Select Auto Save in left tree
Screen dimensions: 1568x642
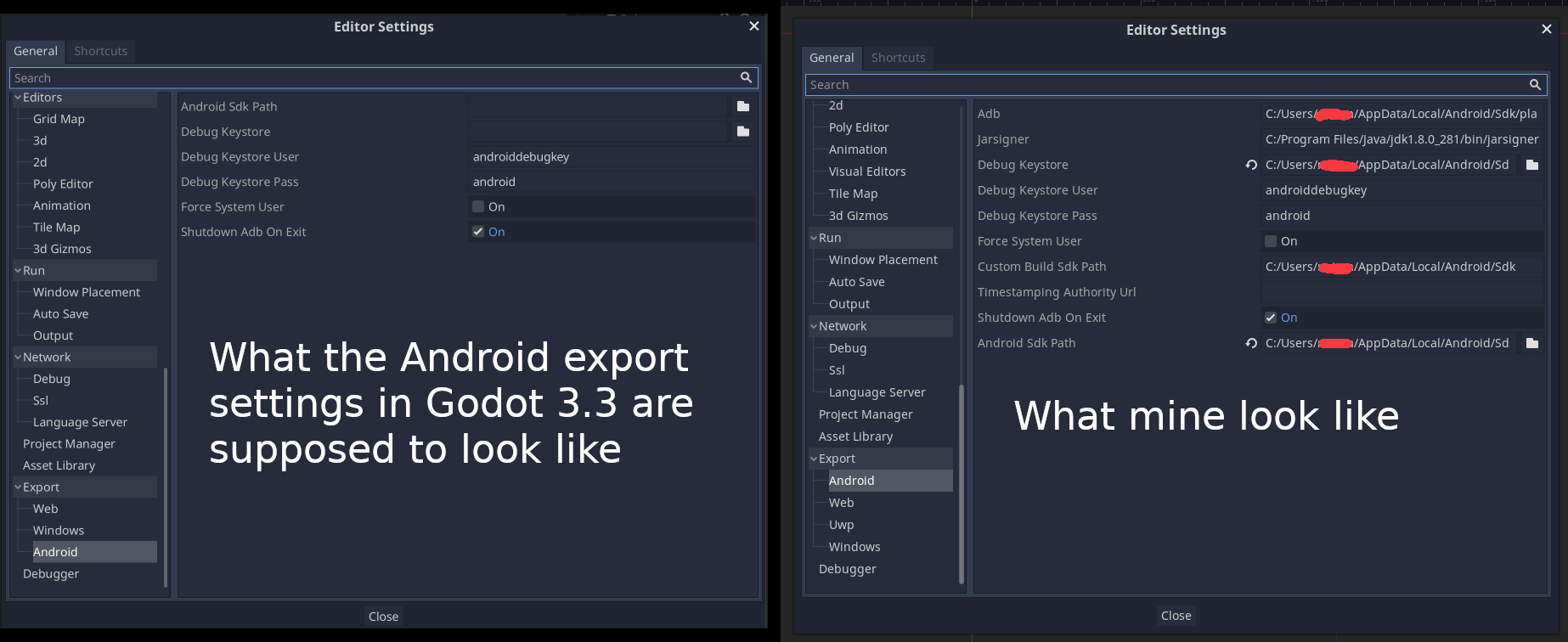pos(60,313)
